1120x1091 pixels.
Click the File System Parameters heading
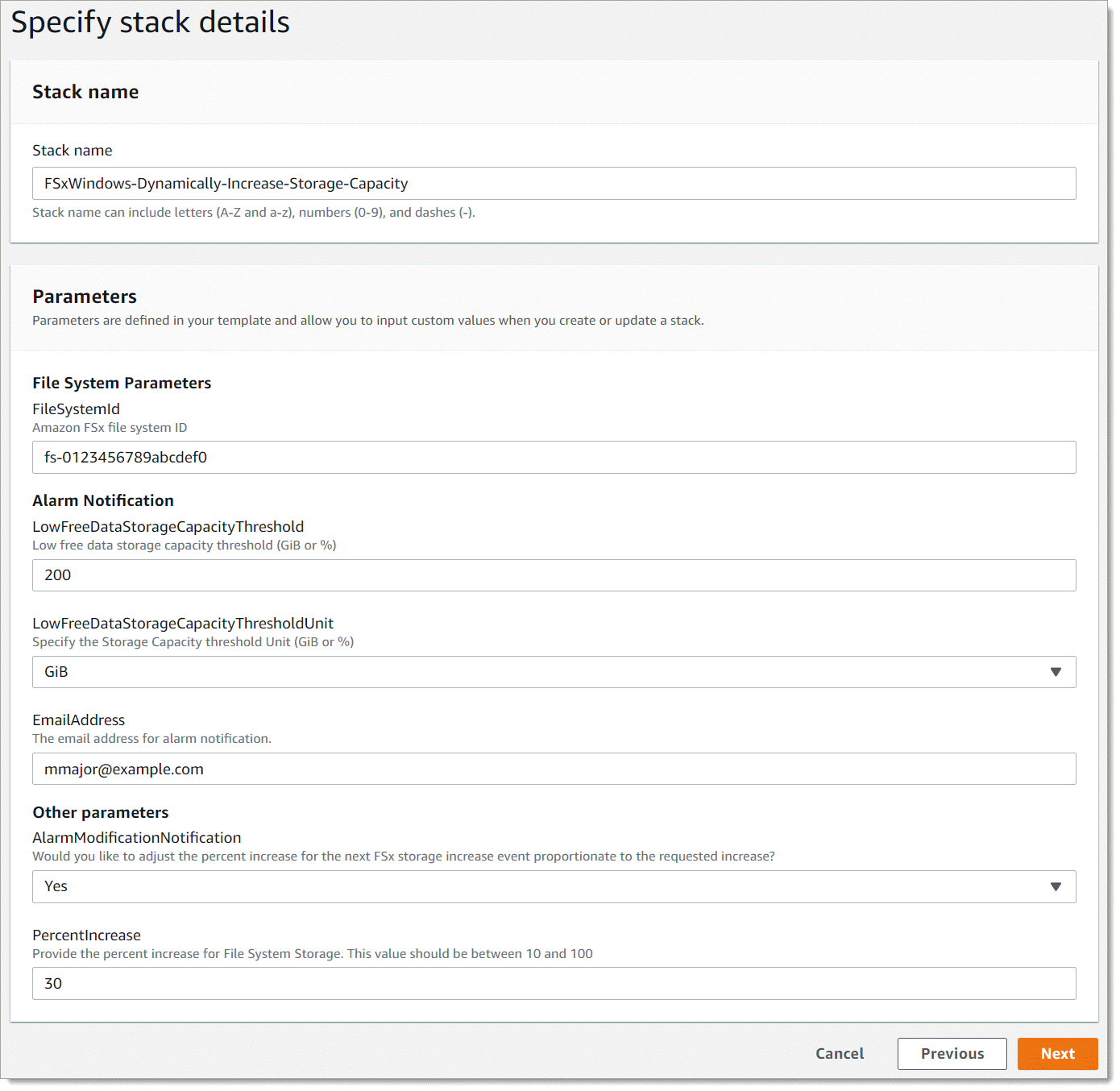(x=121, y=383)
